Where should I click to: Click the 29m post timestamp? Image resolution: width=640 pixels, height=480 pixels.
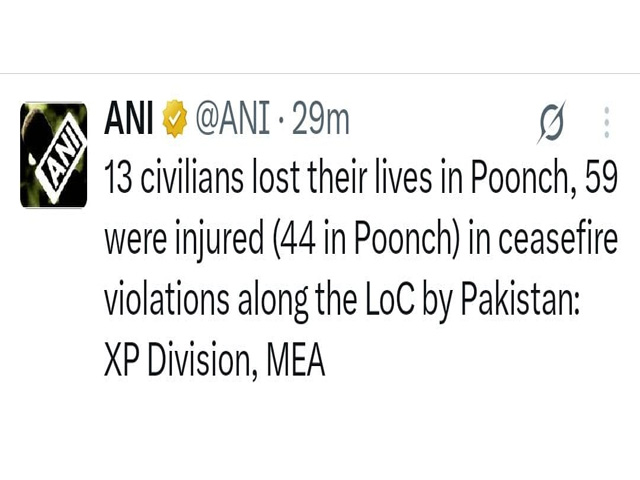point(321,121)
